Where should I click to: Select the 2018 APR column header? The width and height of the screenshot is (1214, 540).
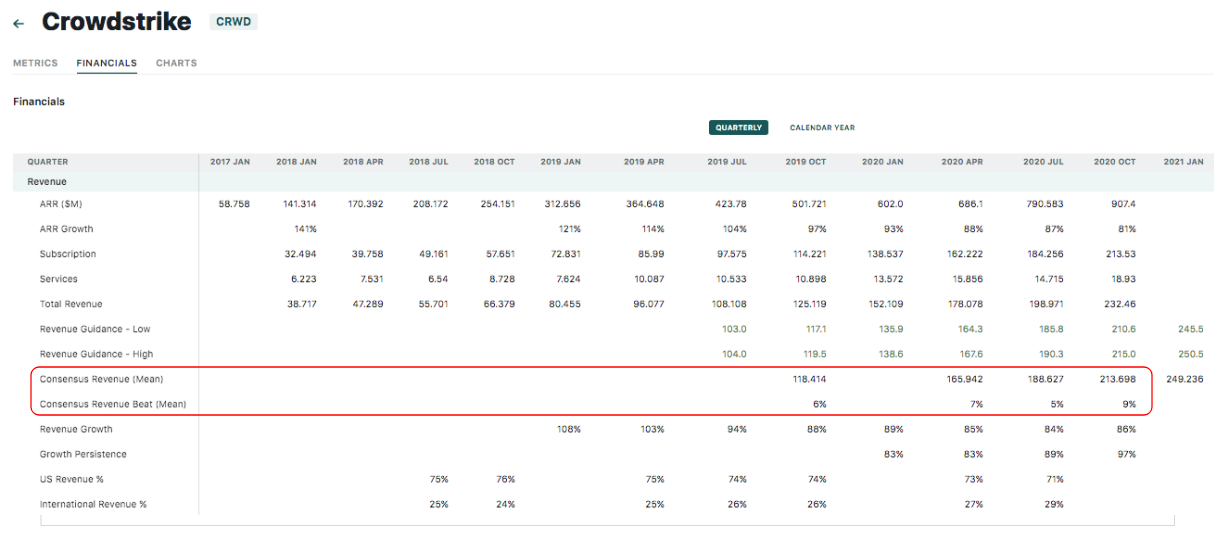click(363, 162)
